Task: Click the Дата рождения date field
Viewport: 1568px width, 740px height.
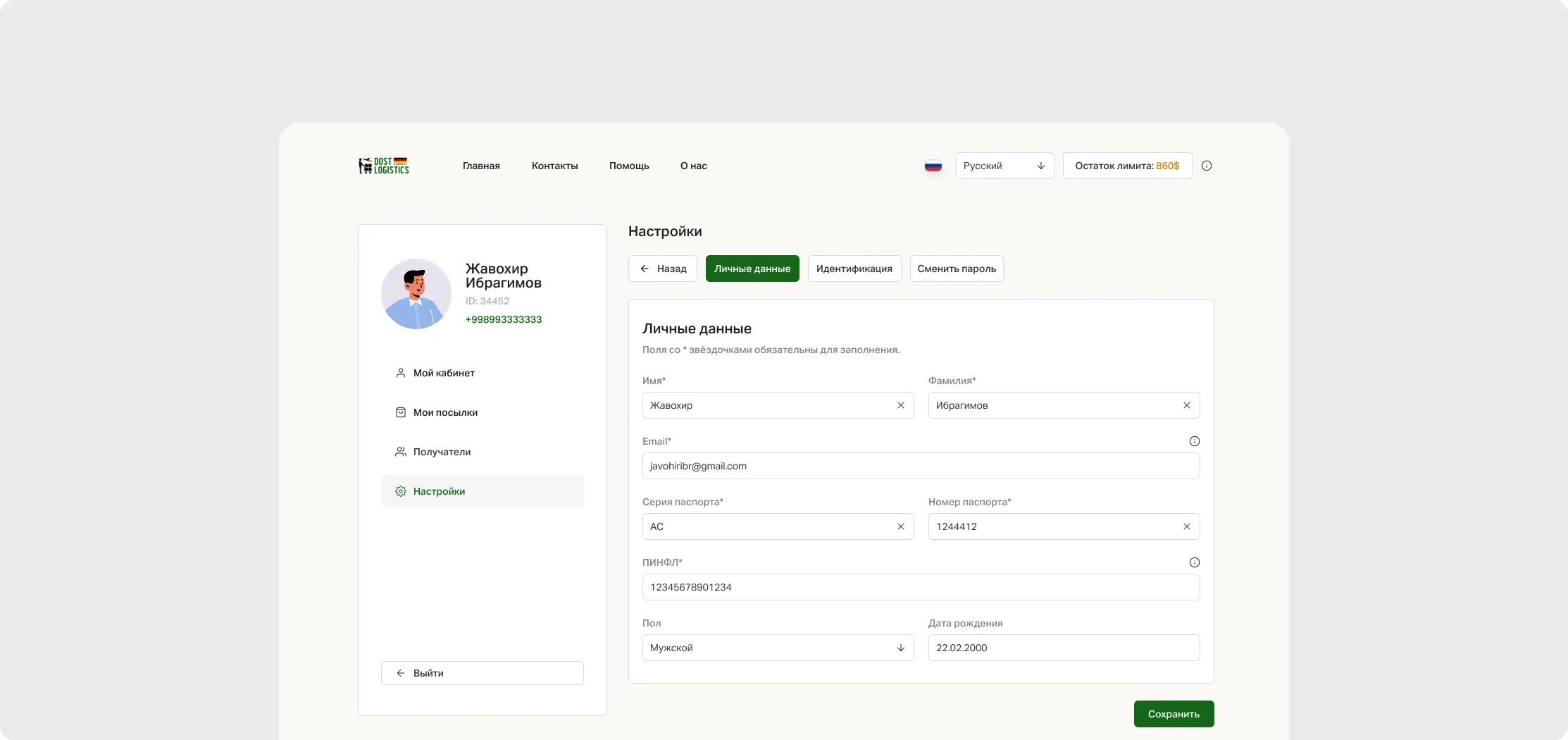Action: click(x=1064, y=648)
